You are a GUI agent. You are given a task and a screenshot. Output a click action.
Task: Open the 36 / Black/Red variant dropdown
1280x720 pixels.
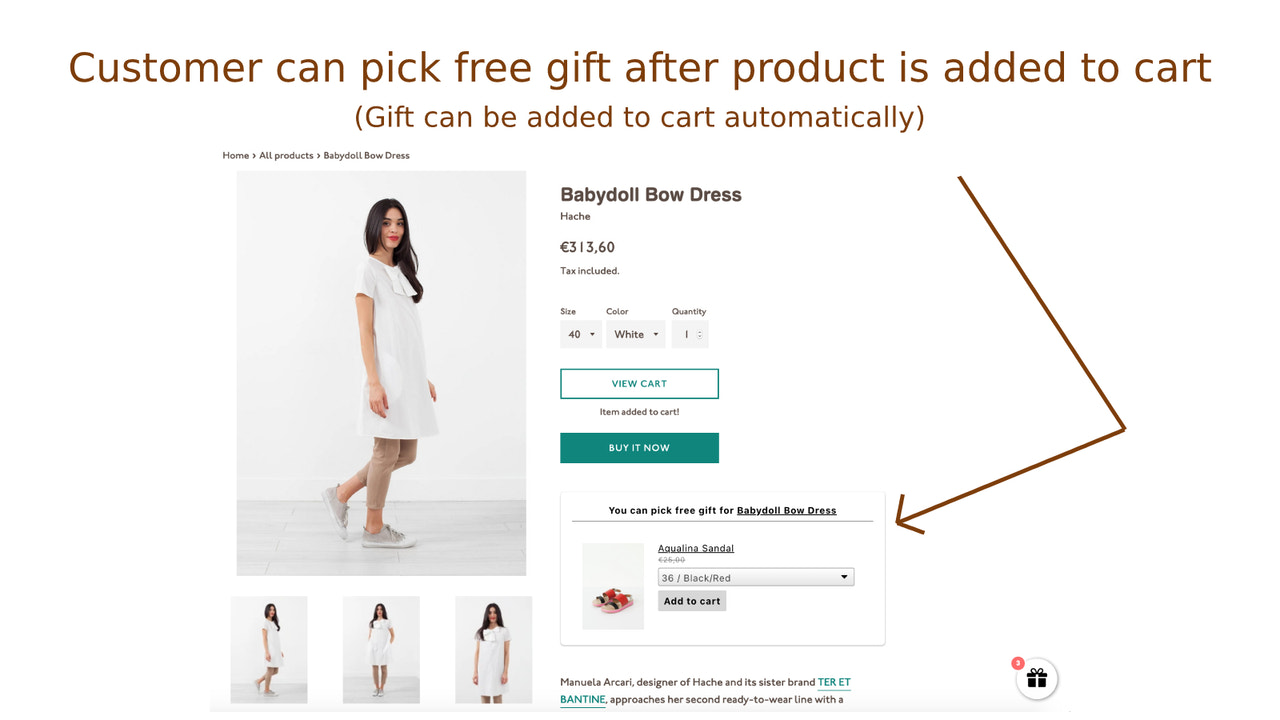point(754,577)
